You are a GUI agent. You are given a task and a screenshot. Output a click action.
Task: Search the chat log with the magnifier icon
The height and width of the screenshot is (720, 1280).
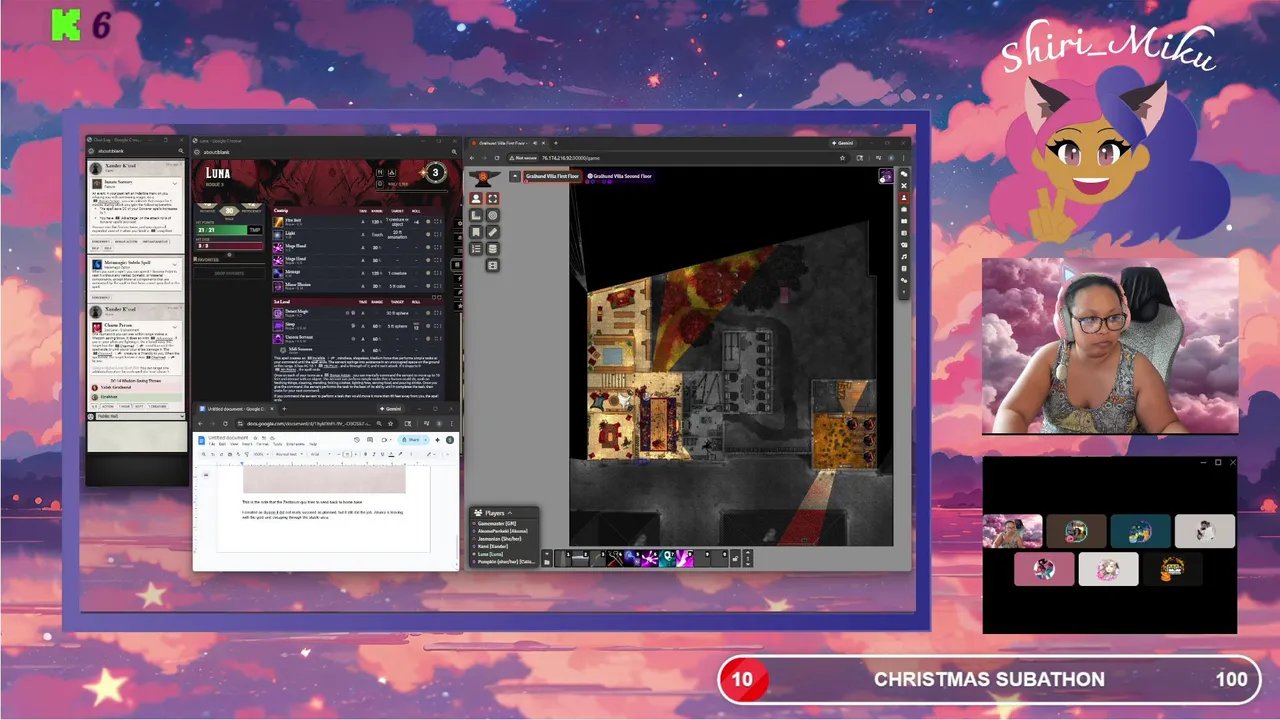pyautogui.click(x=181, y=151)
